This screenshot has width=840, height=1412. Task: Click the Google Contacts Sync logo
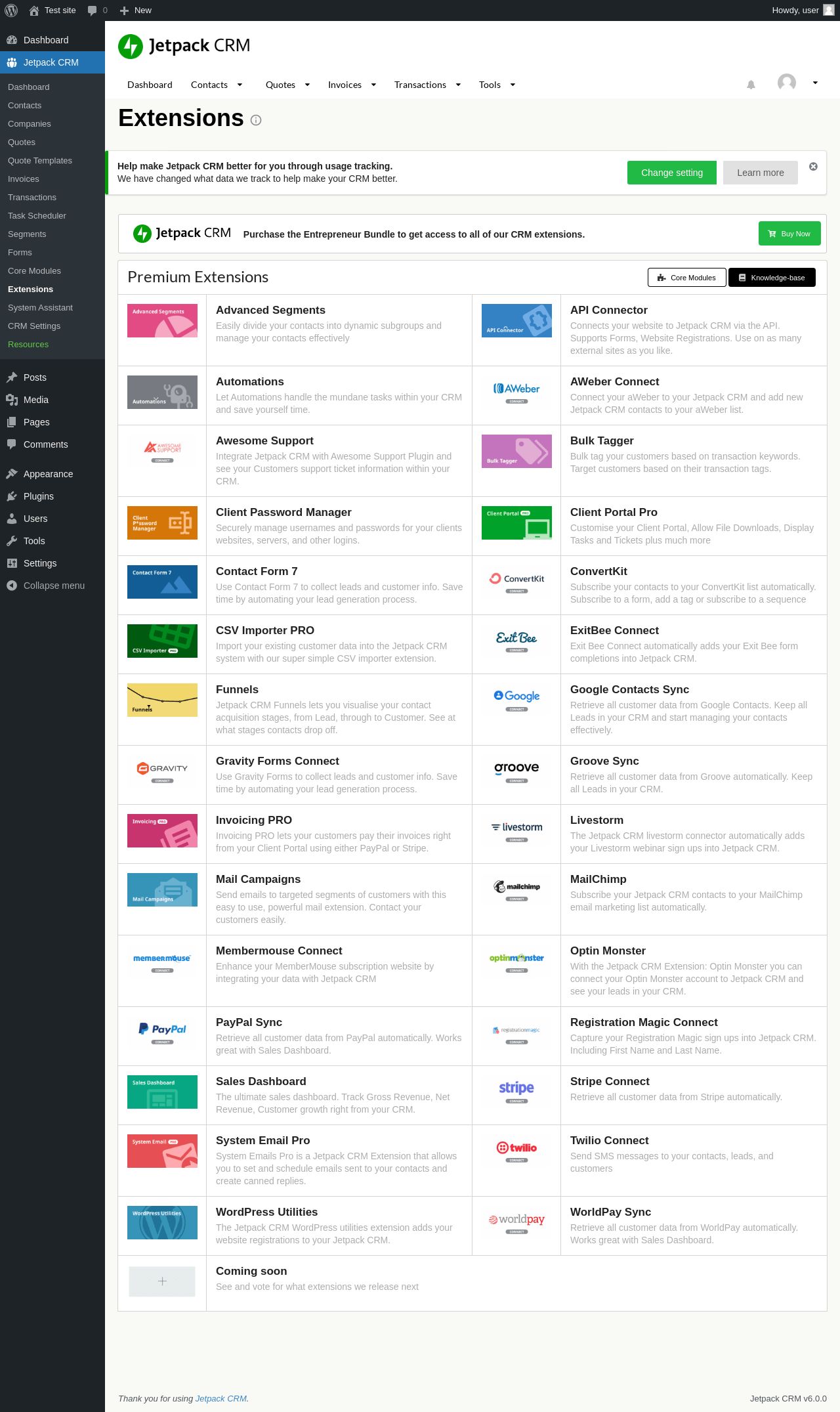(x=516, y=700)
